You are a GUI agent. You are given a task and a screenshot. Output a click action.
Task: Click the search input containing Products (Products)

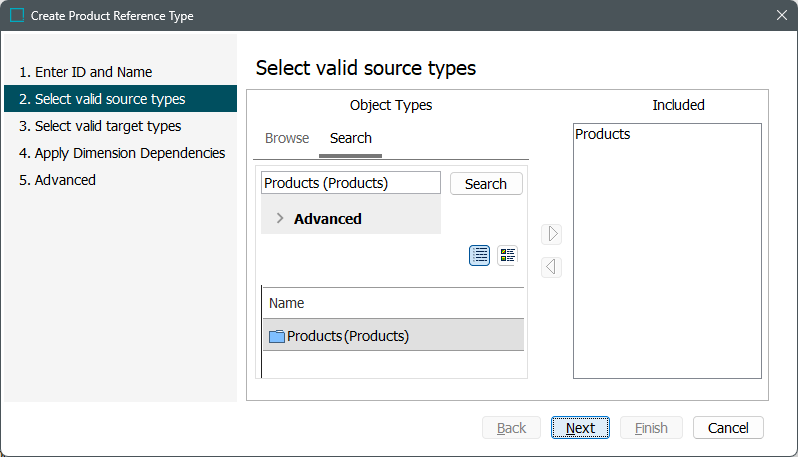(351, 183)
